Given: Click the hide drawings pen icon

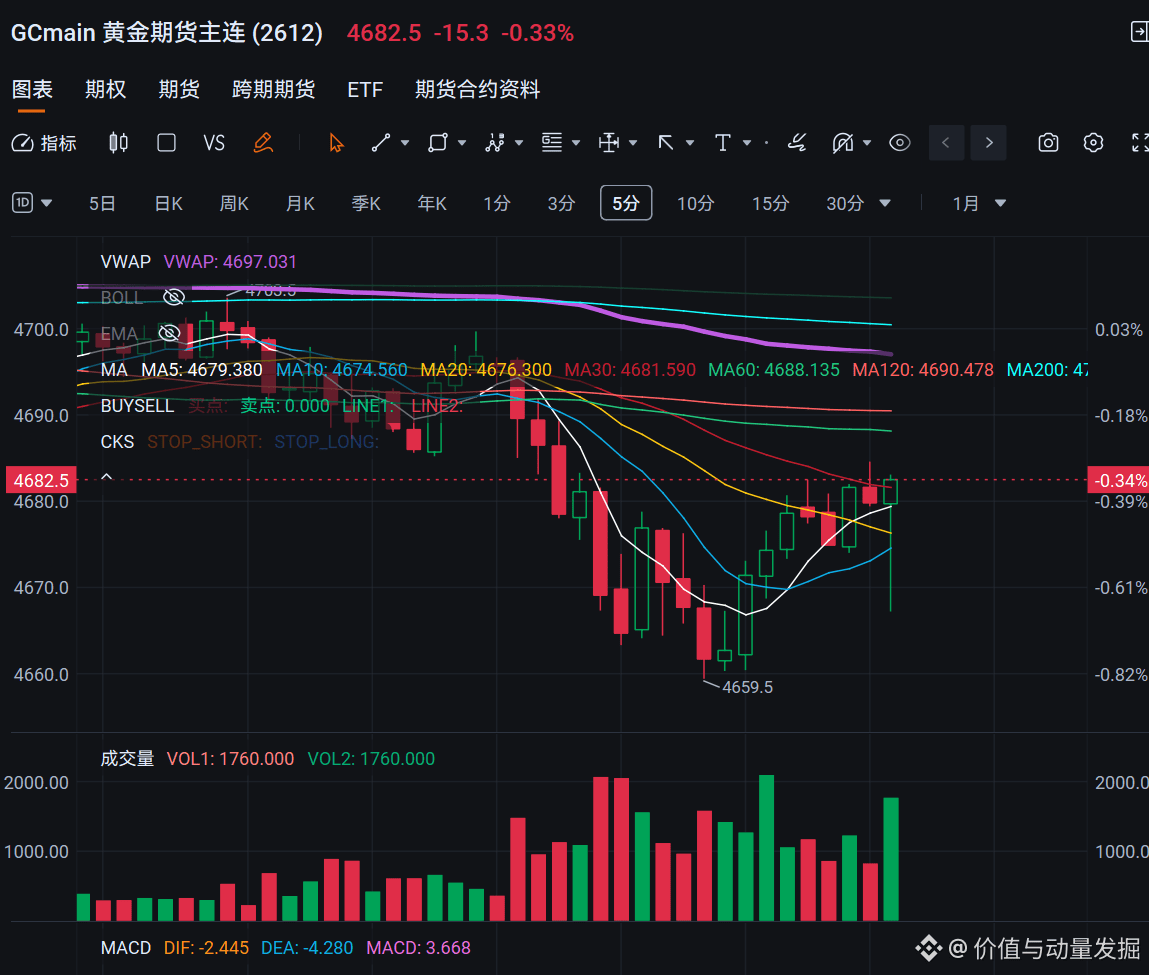Looking at the screenshot, I should 843,143.
